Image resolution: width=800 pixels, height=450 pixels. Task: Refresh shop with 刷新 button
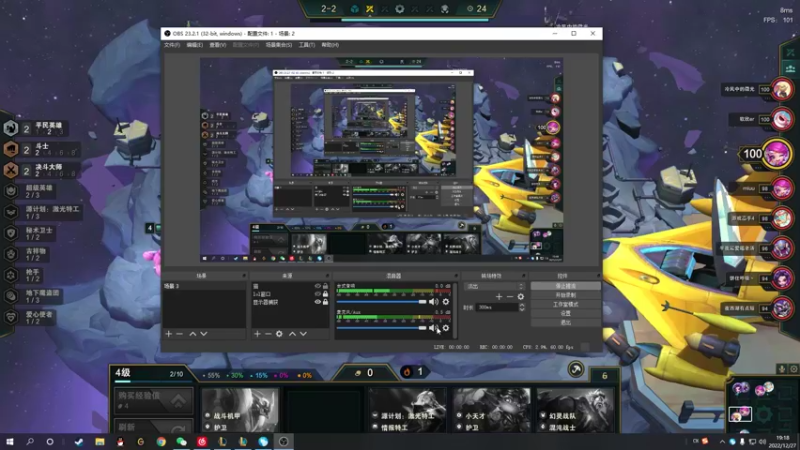[x=154, y=426]
